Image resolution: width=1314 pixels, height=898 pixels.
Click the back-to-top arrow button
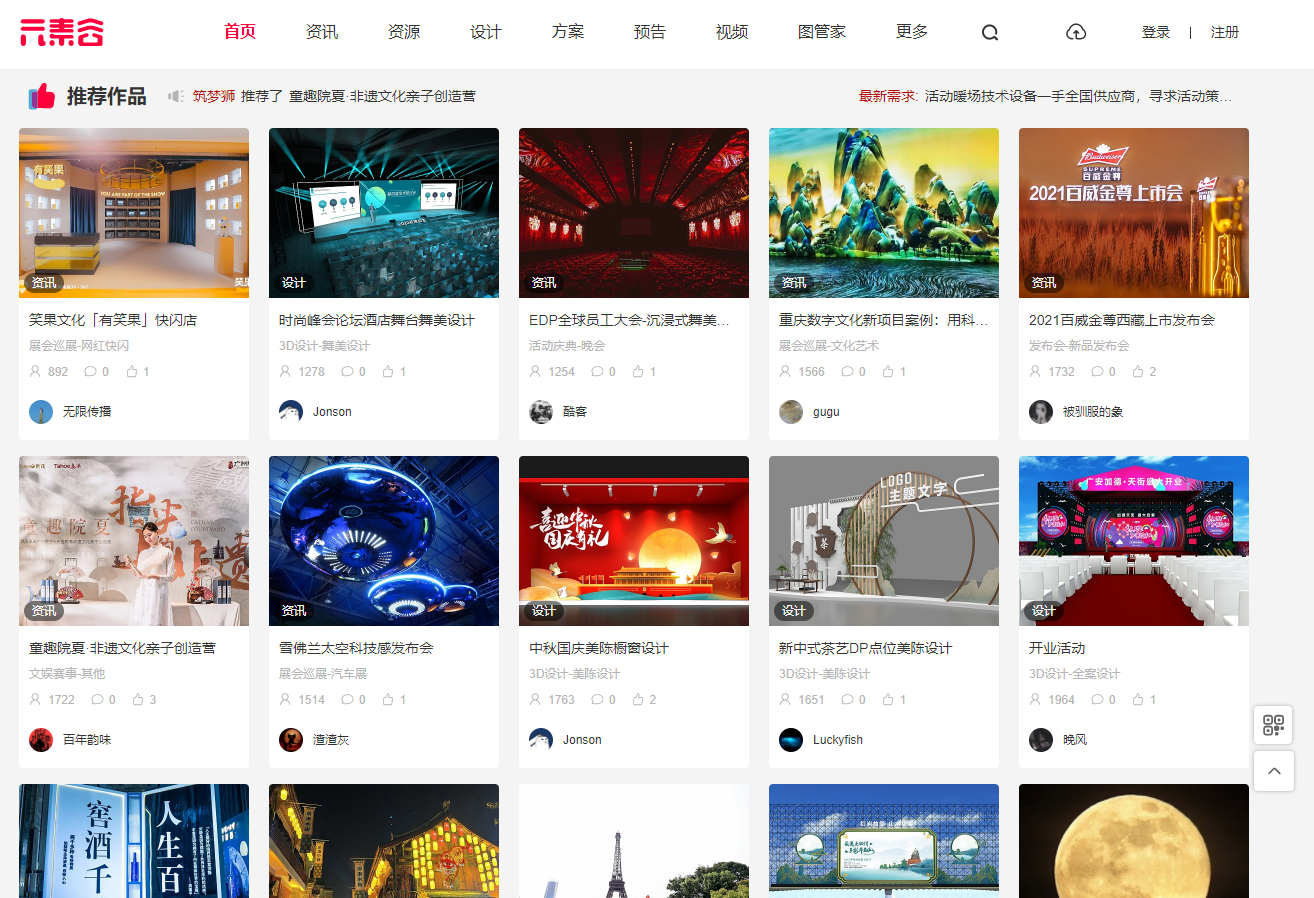click(1273, 771)
